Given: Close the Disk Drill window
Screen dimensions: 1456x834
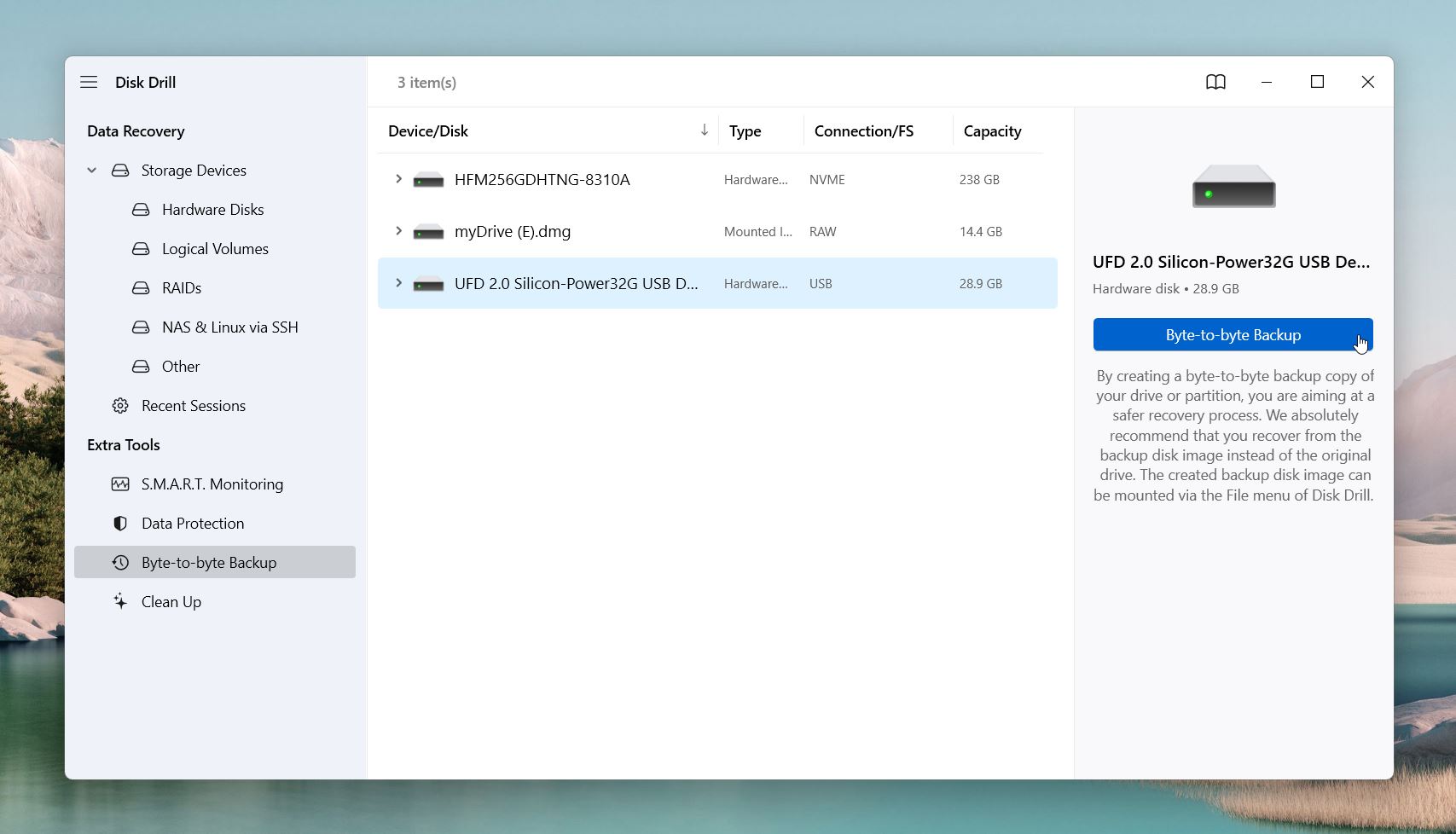Looking at the screenshot, I should pos(1368,82).
